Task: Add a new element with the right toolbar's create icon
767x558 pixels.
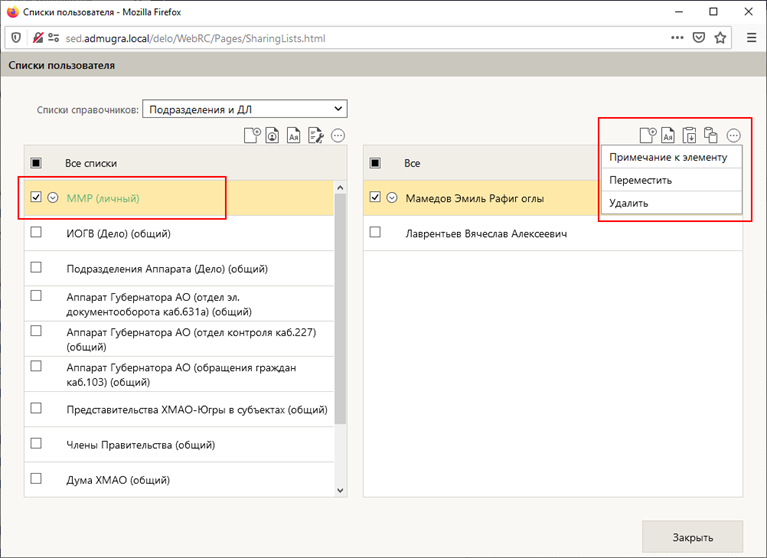Action: pos(648,135)
